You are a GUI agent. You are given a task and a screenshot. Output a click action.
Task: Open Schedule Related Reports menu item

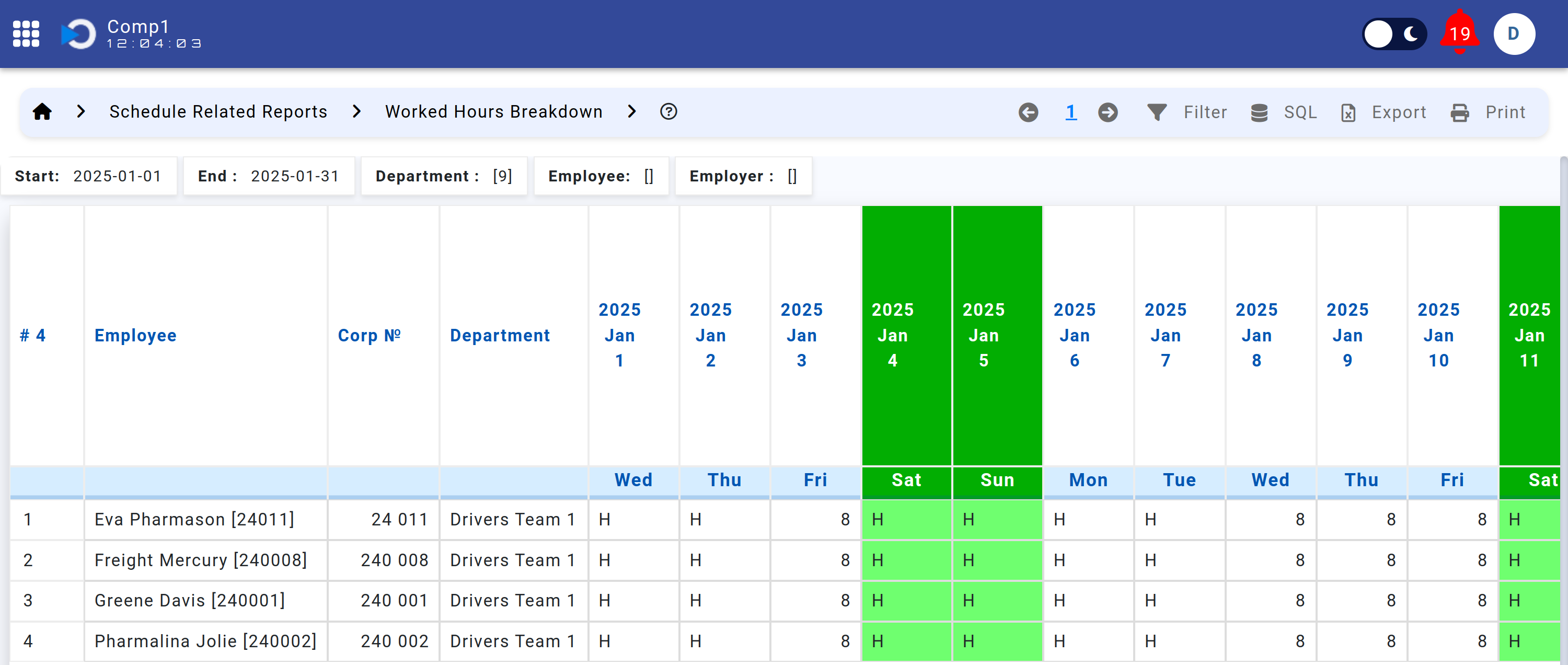[x=219, y=111]
